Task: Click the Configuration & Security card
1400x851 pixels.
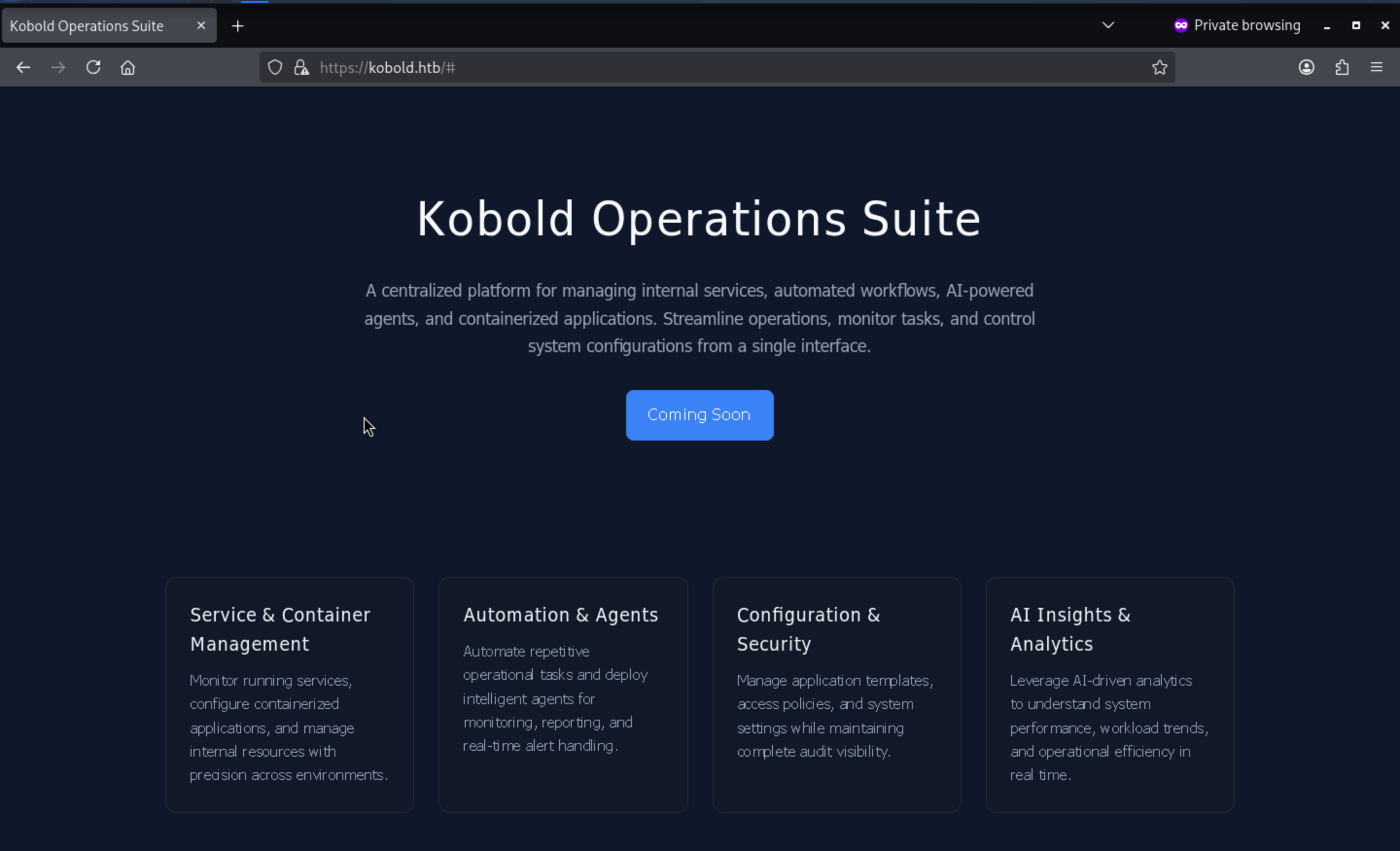Action: click(x=837, y=694)
